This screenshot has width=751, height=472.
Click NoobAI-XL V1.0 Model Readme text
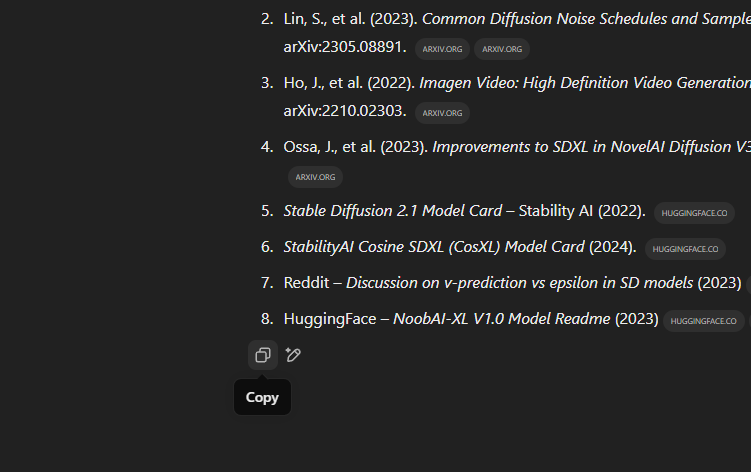coord(501,319)
